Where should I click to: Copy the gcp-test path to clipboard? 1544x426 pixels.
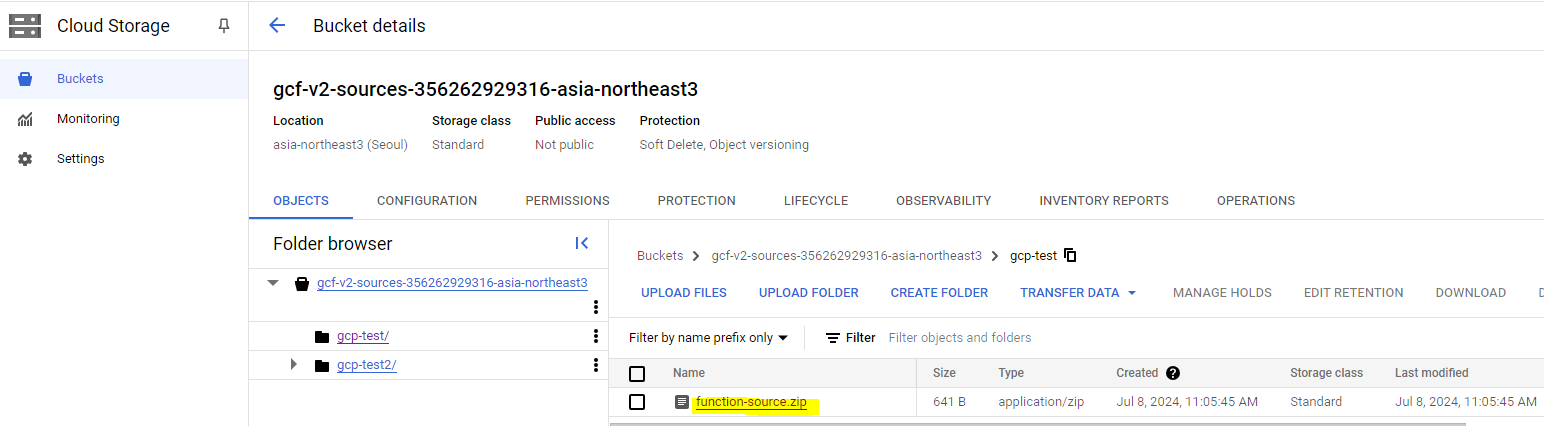[1070, 256]
